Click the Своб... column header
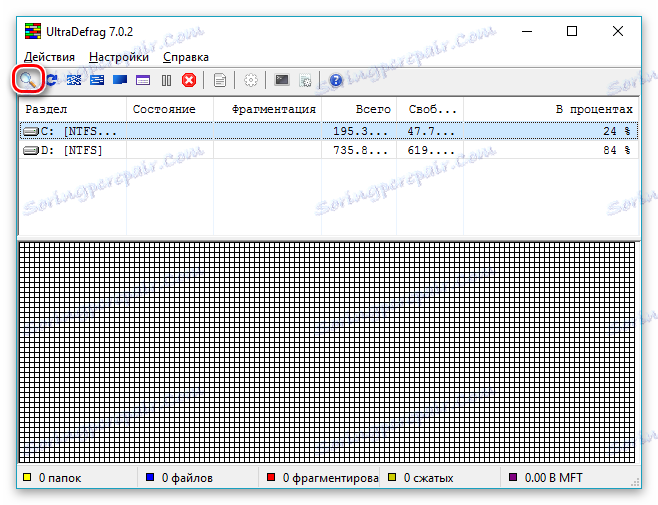 click(x=430, y=109)
